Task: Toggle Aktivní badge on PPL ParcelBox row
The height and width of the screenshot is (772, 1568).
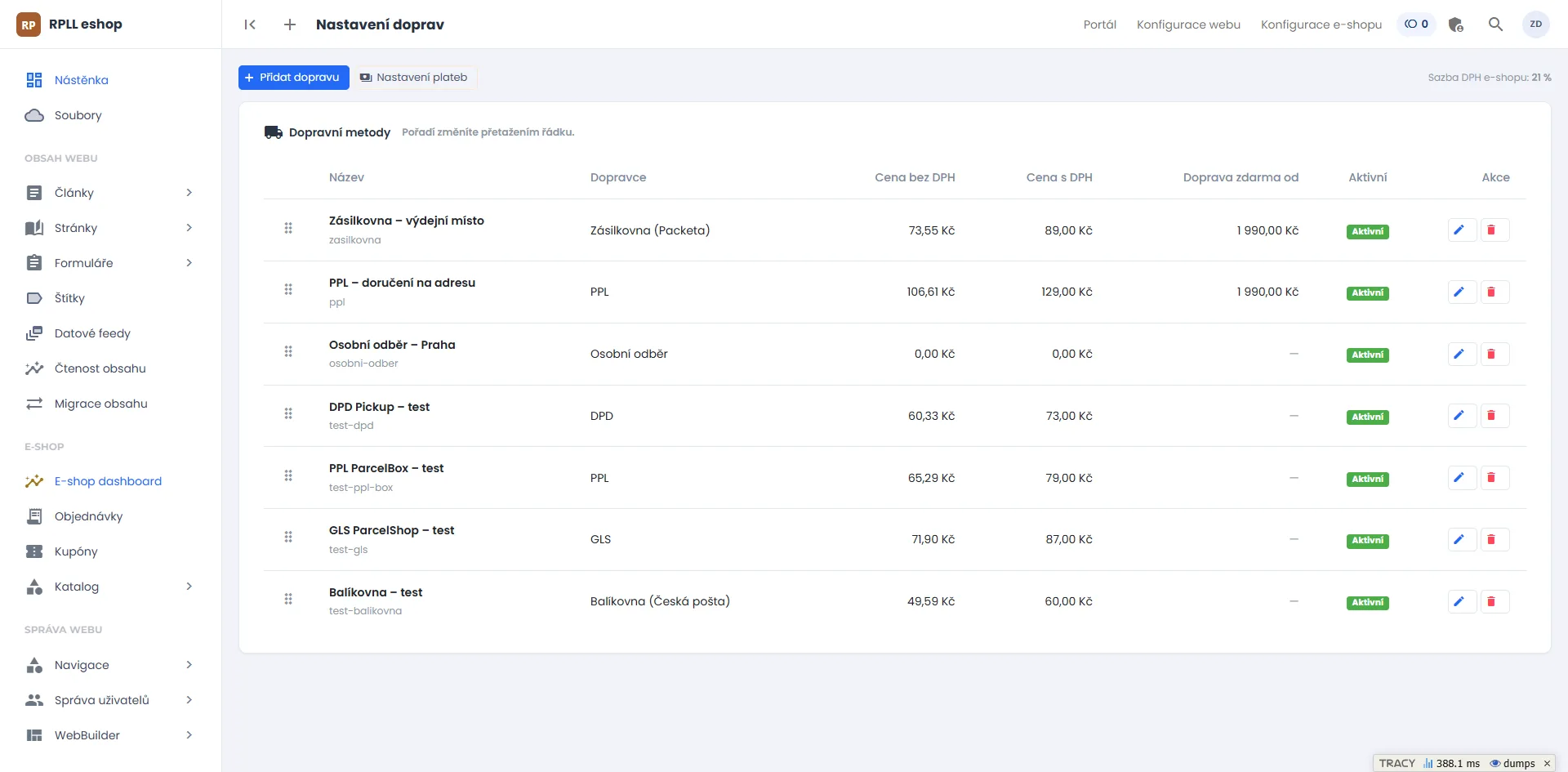Action: (x=1368, y=479)
